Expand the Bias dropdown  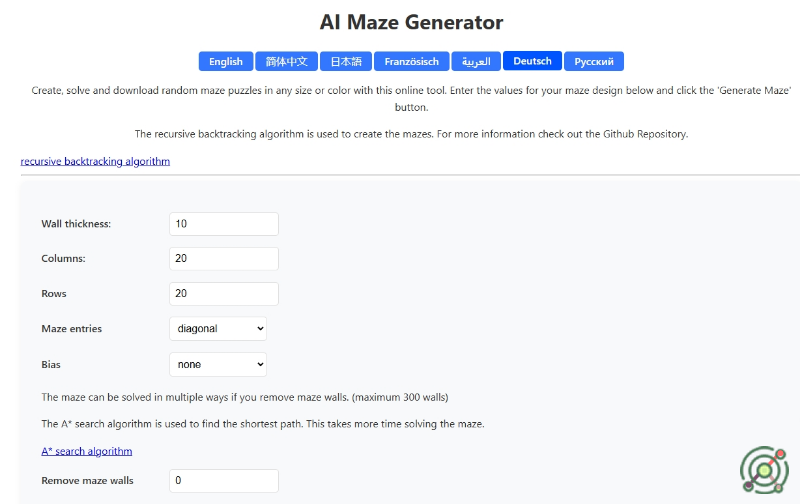[218, 365]
